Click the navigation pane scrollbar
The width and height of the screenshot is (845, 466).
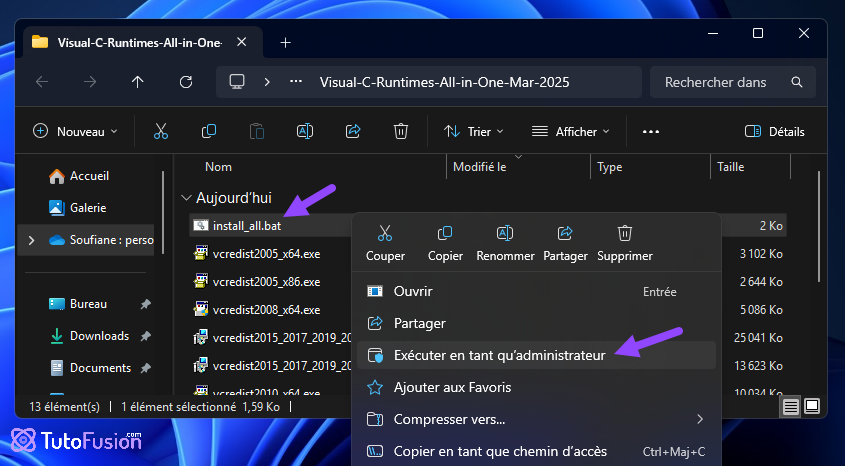[163, 213]
